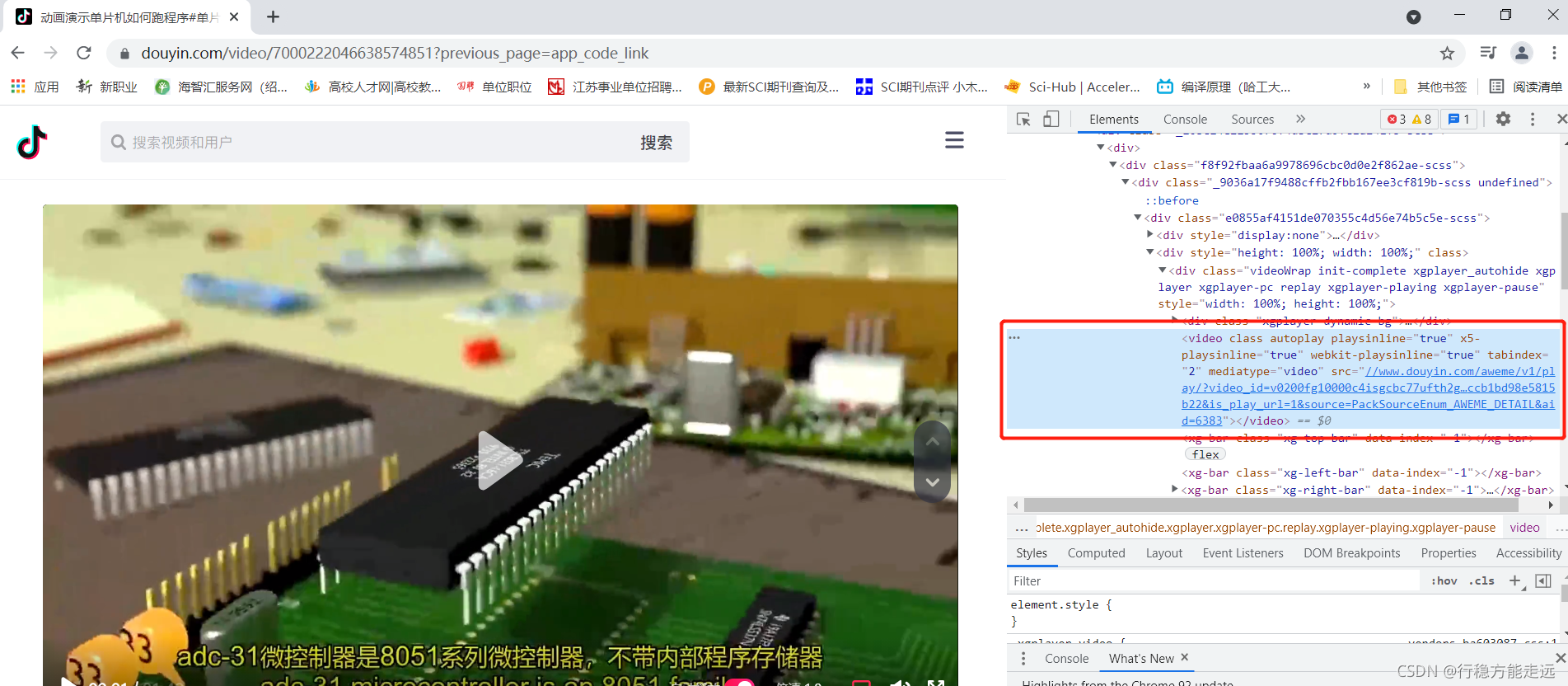The width and height of the screenshot is (1568, 686).
Task: Toggle computed styles sidebar icon
Action: [1543, 581]
